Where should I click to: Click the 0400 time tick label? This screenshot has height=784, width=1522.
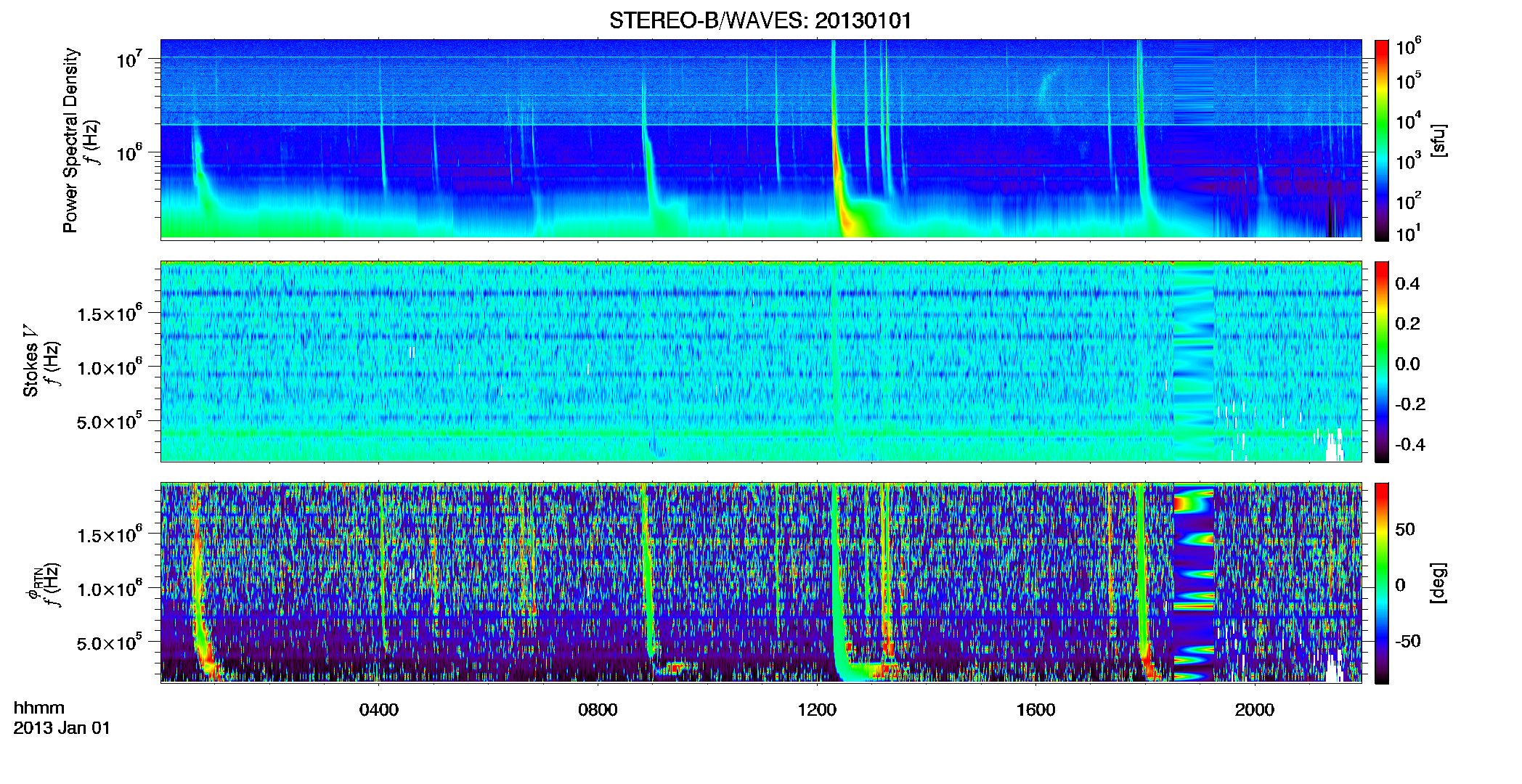click(379, 710)
